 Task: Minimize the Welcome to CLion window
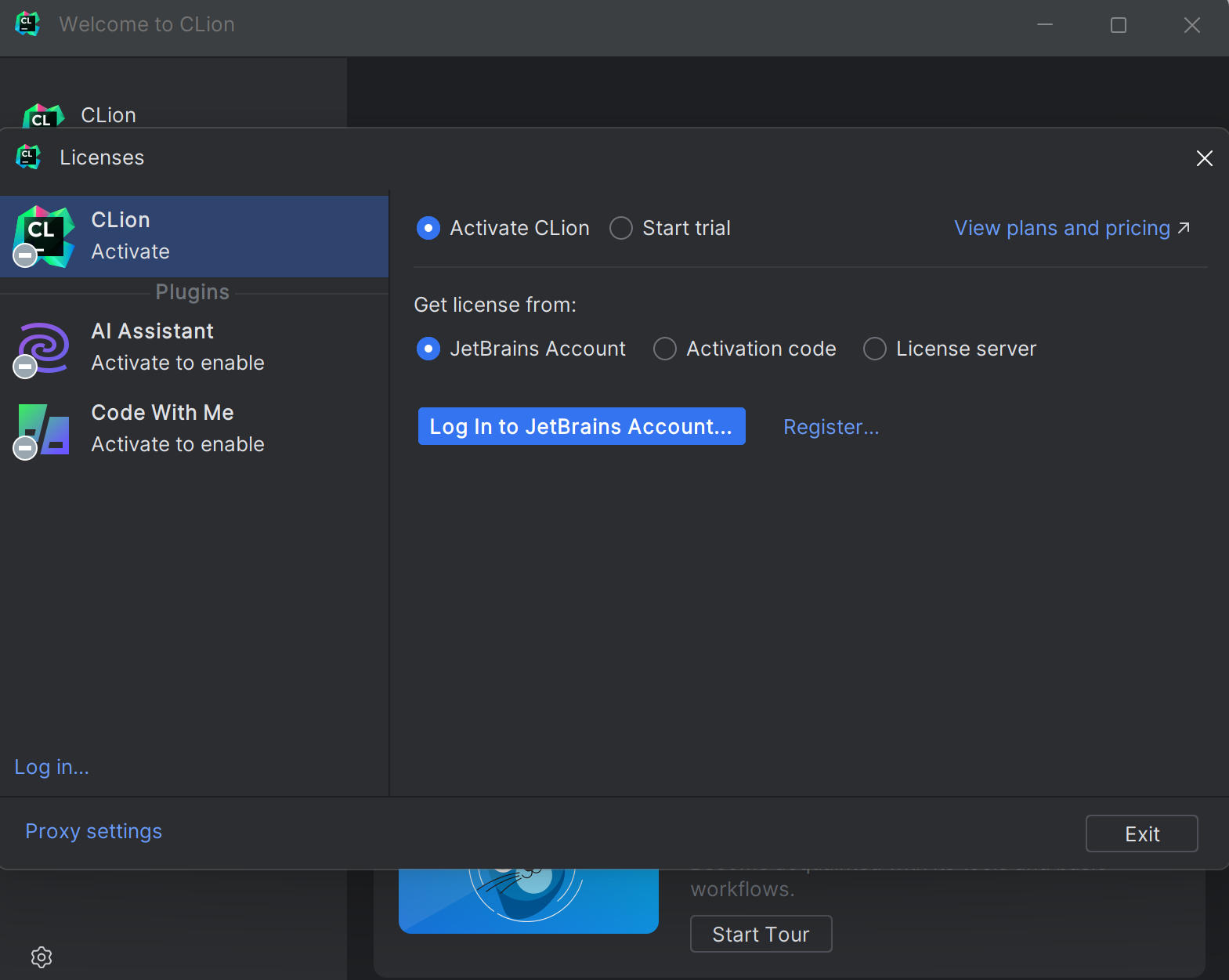tap(1045, 25)
